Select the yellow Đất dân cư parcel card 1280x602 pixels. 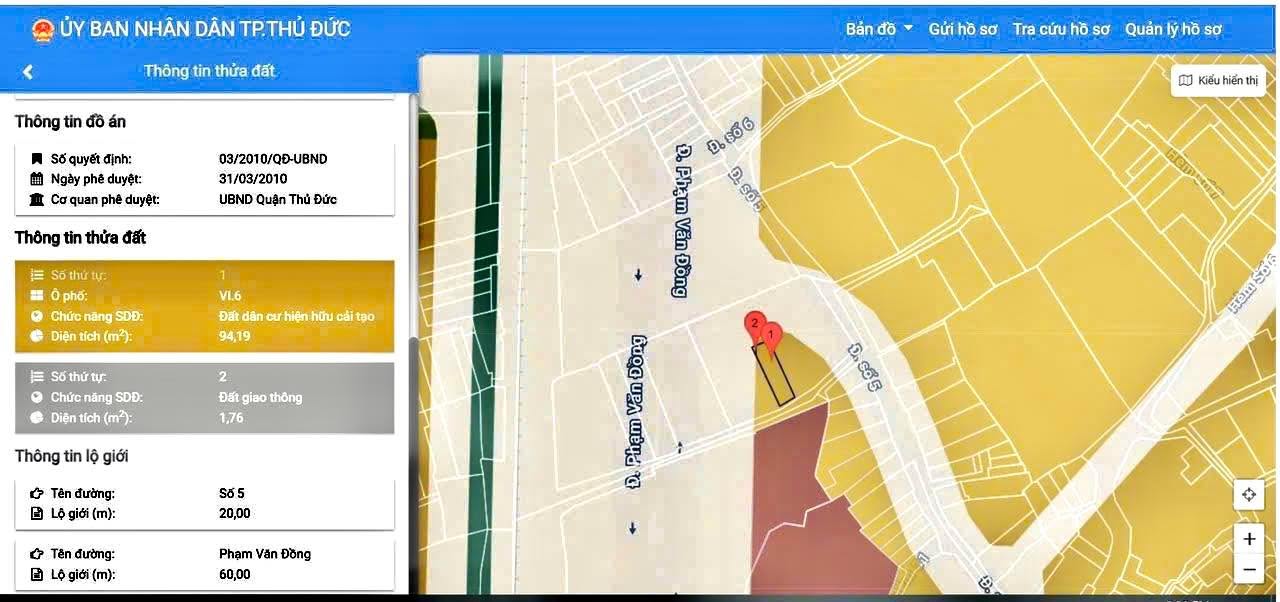pyautogui.click(x=204, y=306)
